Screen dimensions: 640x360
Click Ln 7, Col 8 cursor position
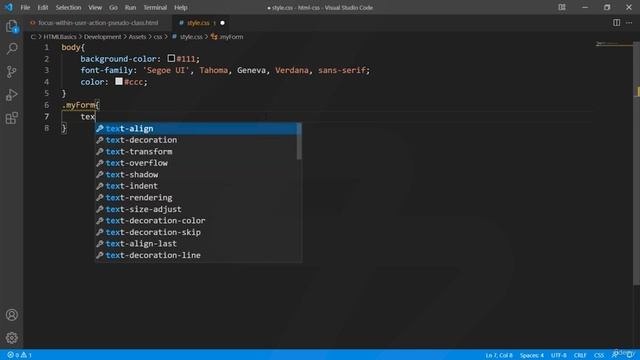tap(499, 355)
